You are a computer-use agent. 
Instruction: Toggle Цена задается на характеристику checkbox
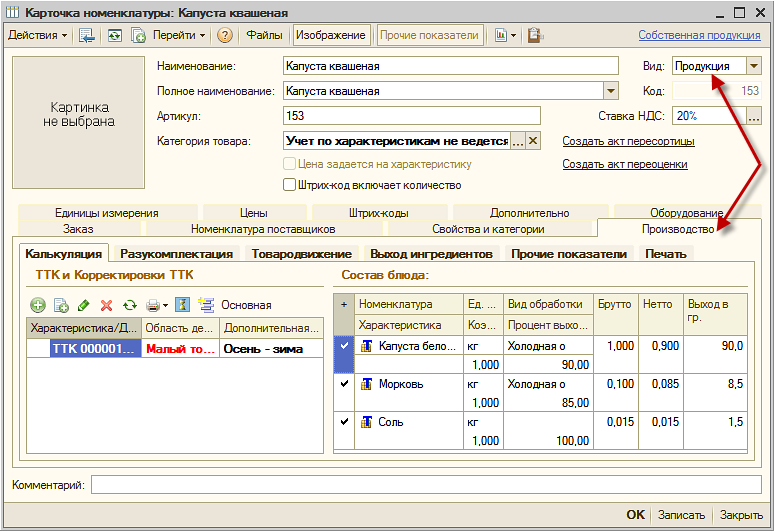pyautogui.click(x=289, y=163)
